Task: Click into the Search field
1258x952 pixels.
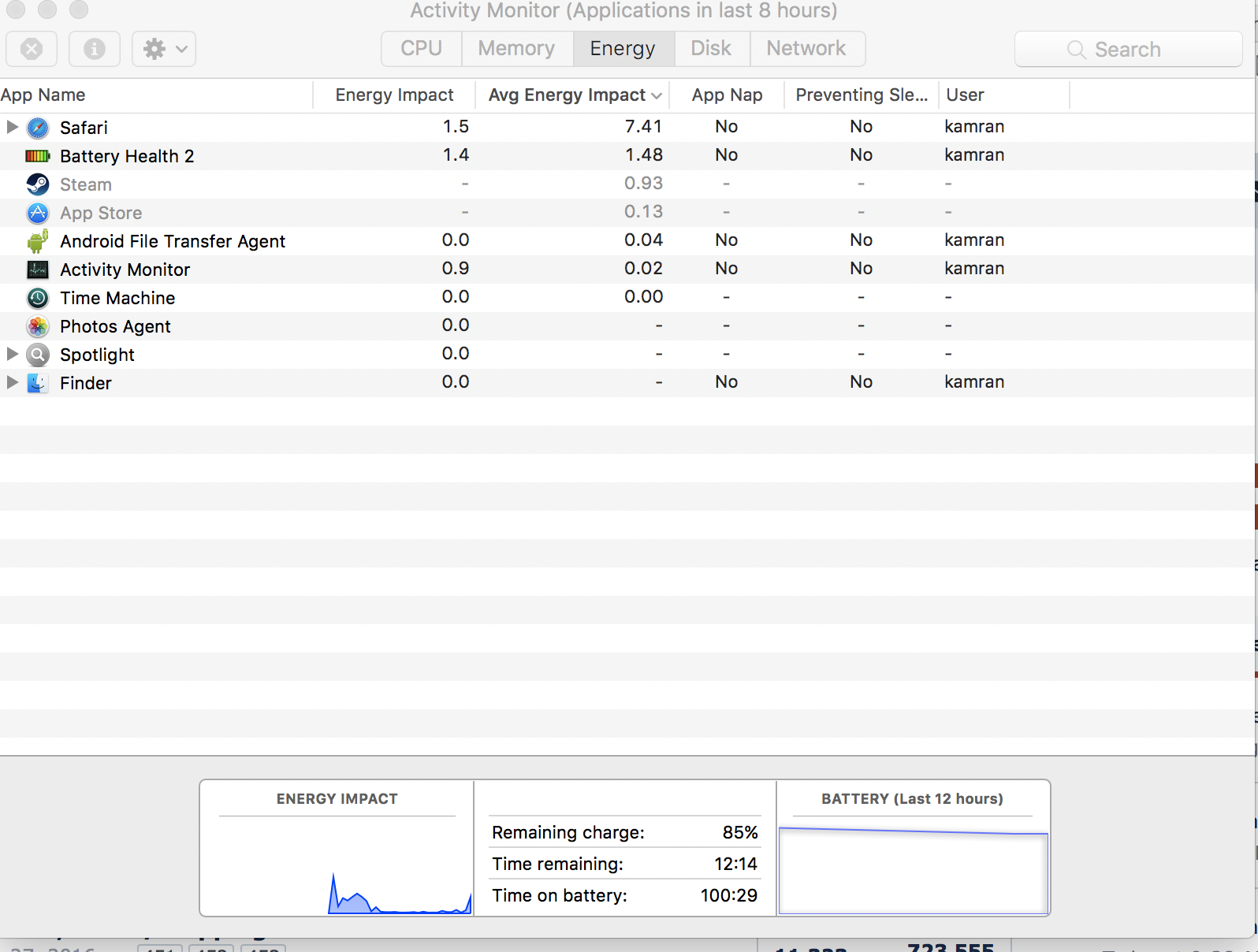Action: point(1128,49)
